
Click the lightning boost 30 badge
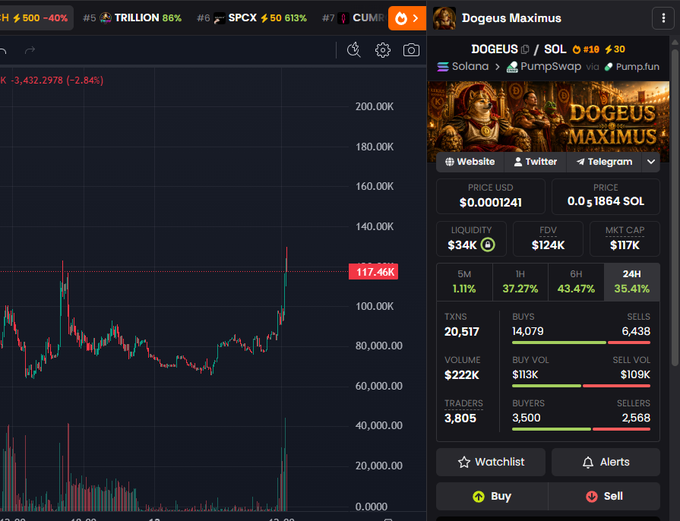615,49
